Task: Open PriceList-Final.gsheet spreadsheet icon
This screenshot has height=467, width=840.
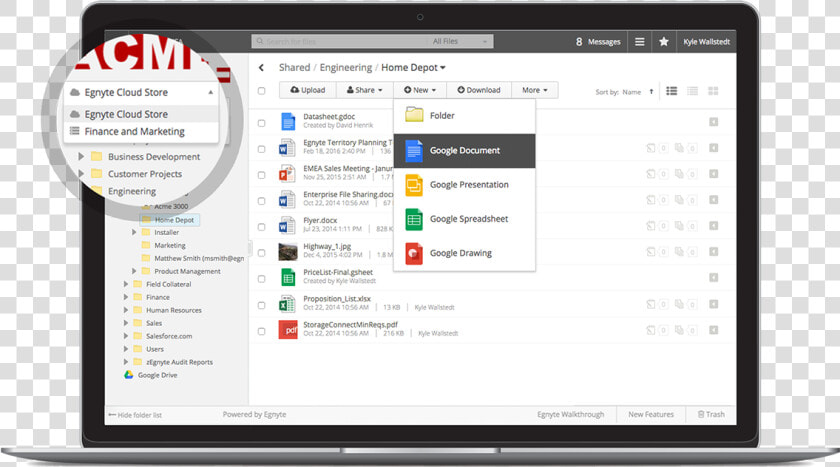Action: (288, 277)
